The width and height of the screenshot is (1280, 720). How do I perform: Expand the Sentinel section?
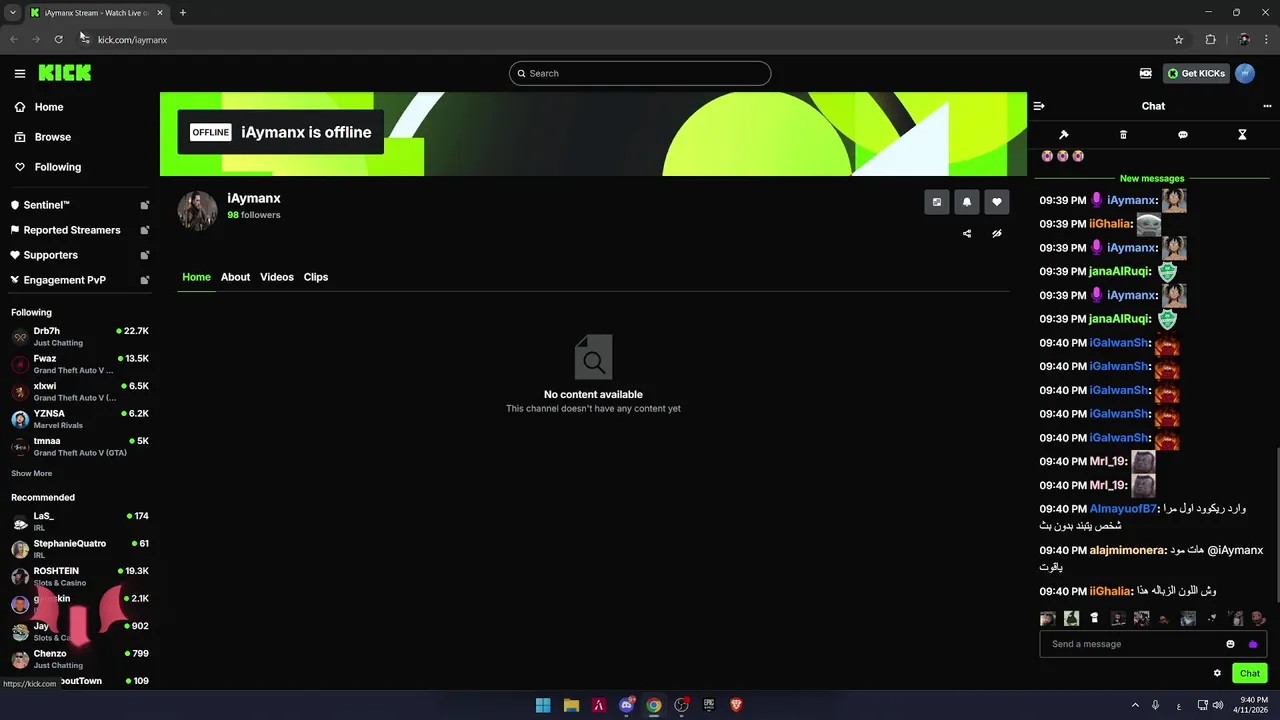tap(80, 205)
